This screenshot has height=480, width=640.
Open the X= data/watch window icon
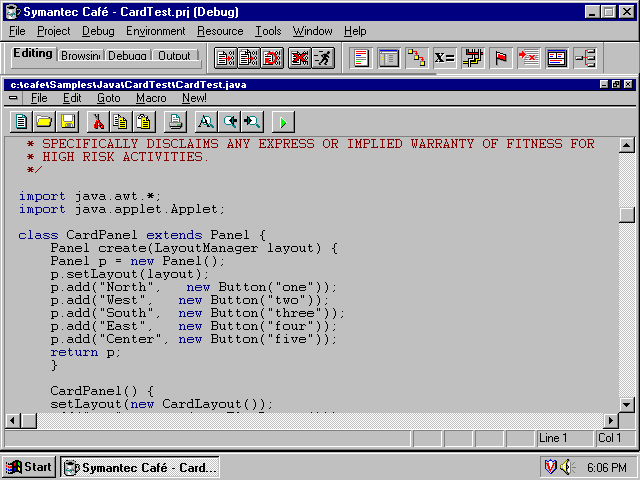(444, 58)
